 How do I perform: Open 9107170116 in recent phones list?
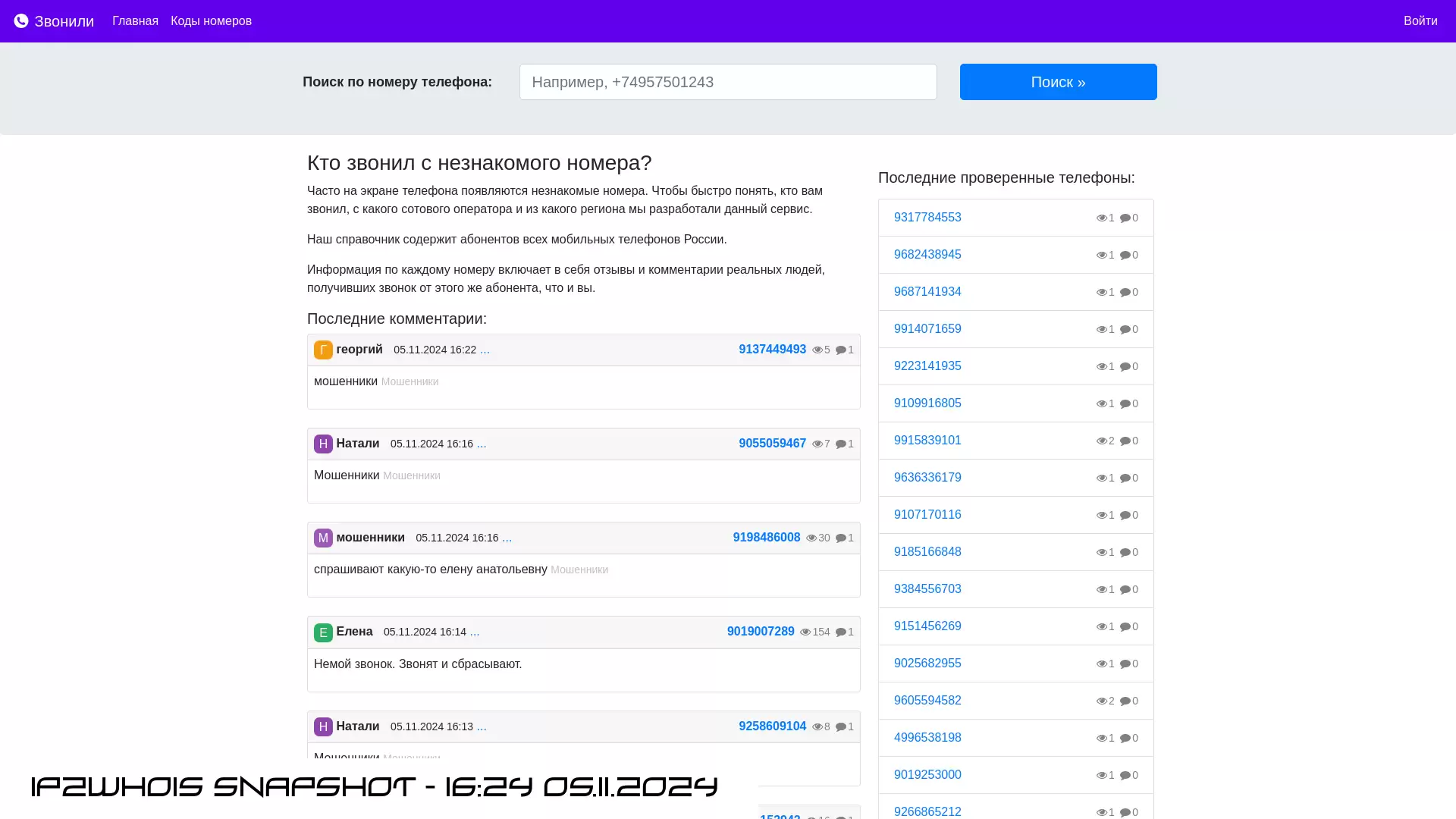click(927, 515)
